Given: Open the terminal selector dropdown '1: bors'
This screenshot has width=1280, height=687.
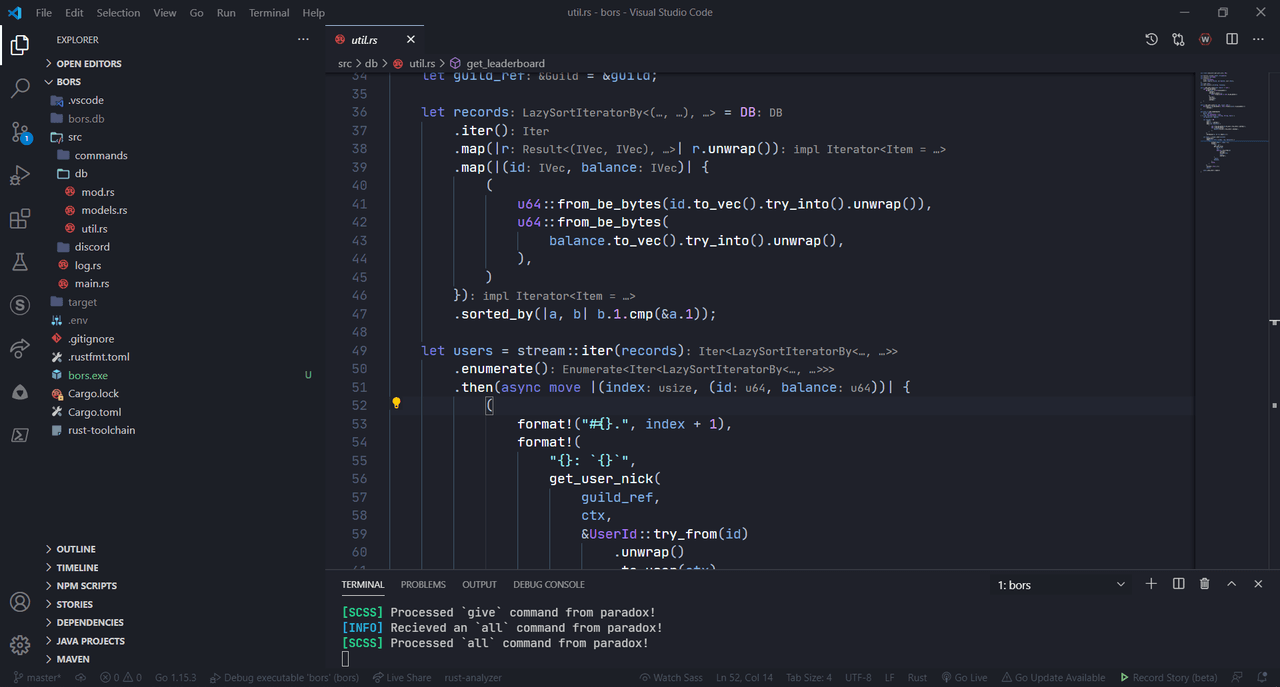Looking at the screenshot, I should coord(1063,585).
